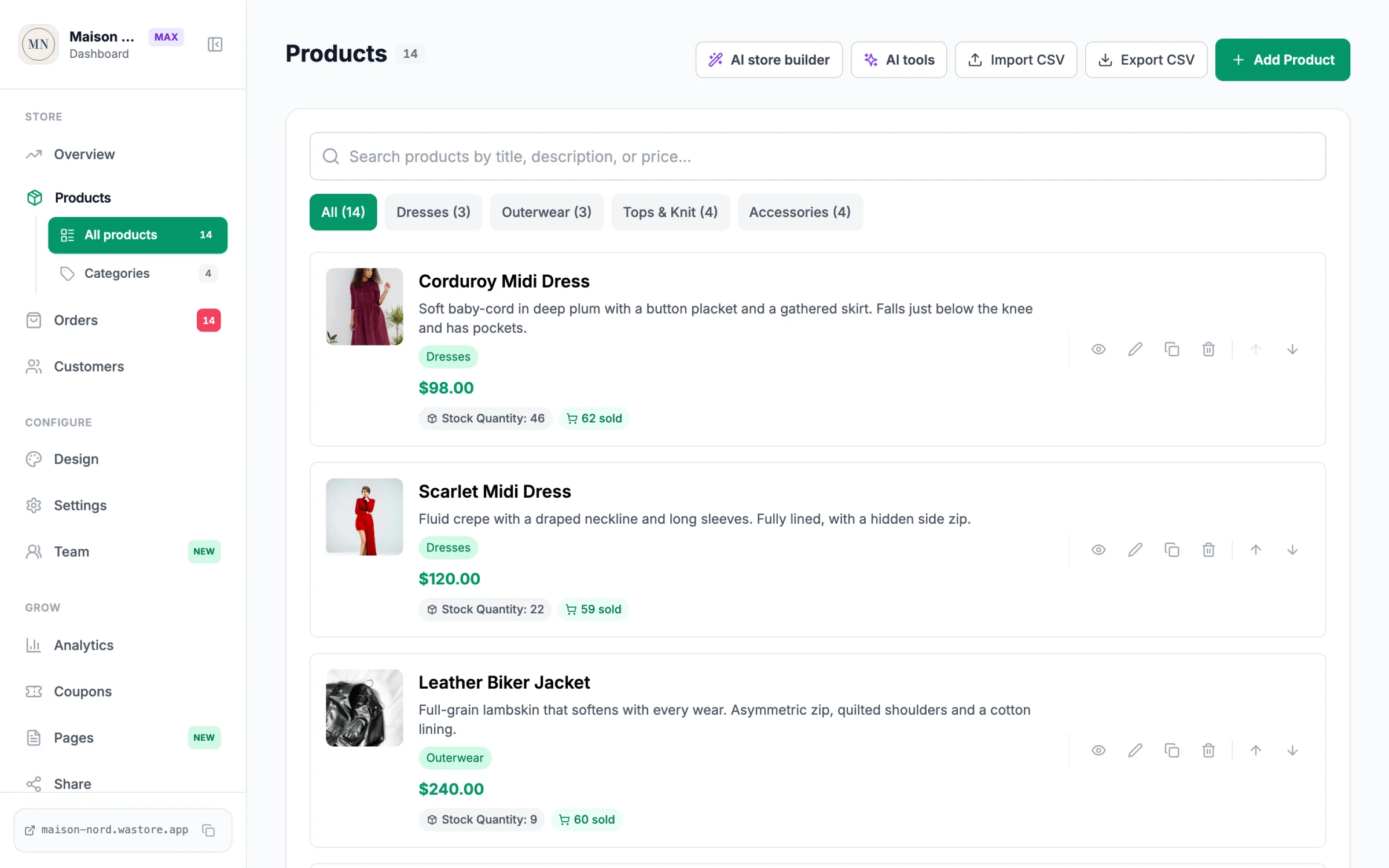Duplicate the Corduroy Midi Dress product
The width and height of the screenshot is (1389, 868).
point(1172,350)
